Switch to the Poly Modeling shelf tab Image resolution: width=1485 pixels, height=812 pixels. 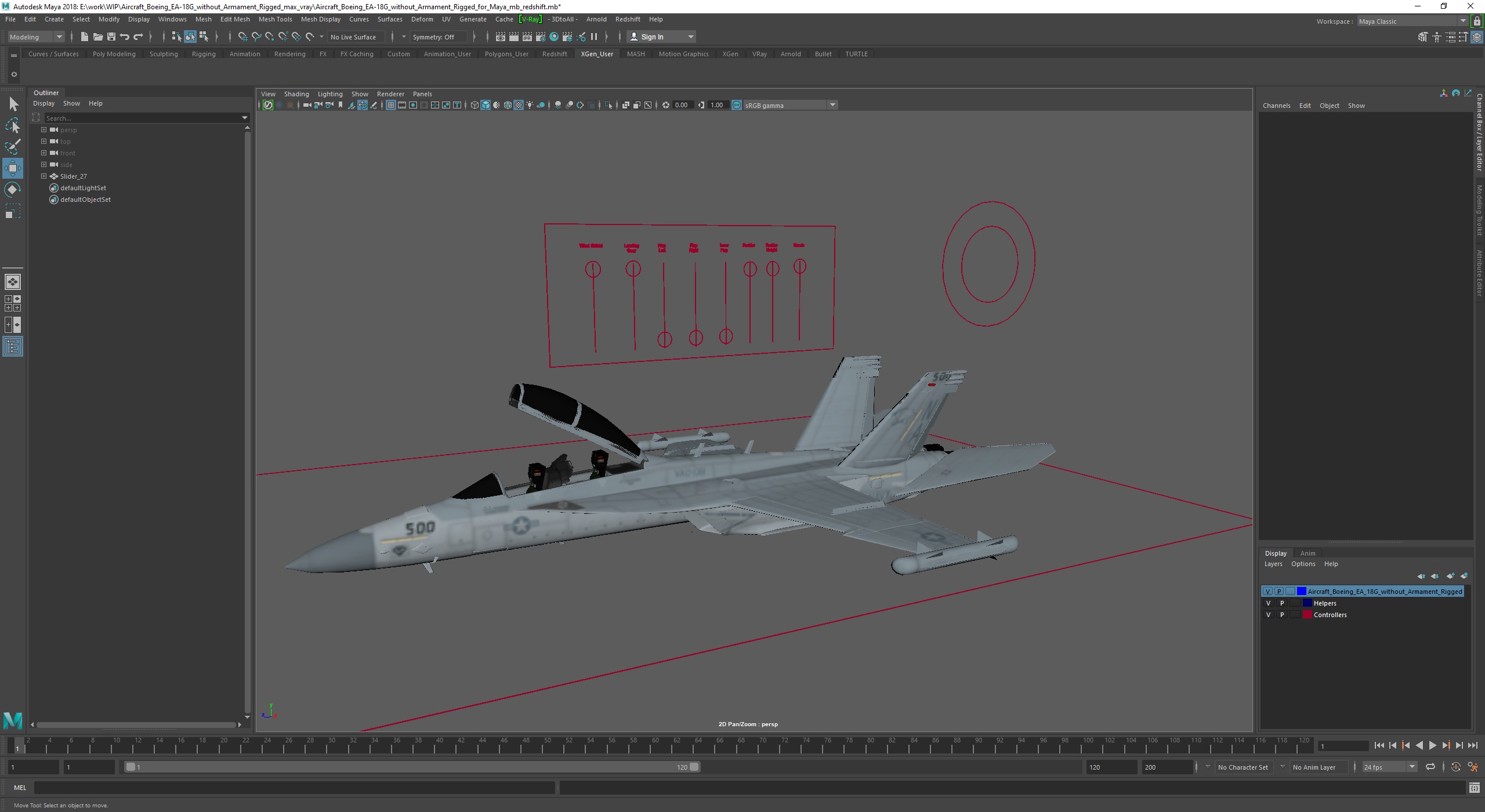click(114, 54)
